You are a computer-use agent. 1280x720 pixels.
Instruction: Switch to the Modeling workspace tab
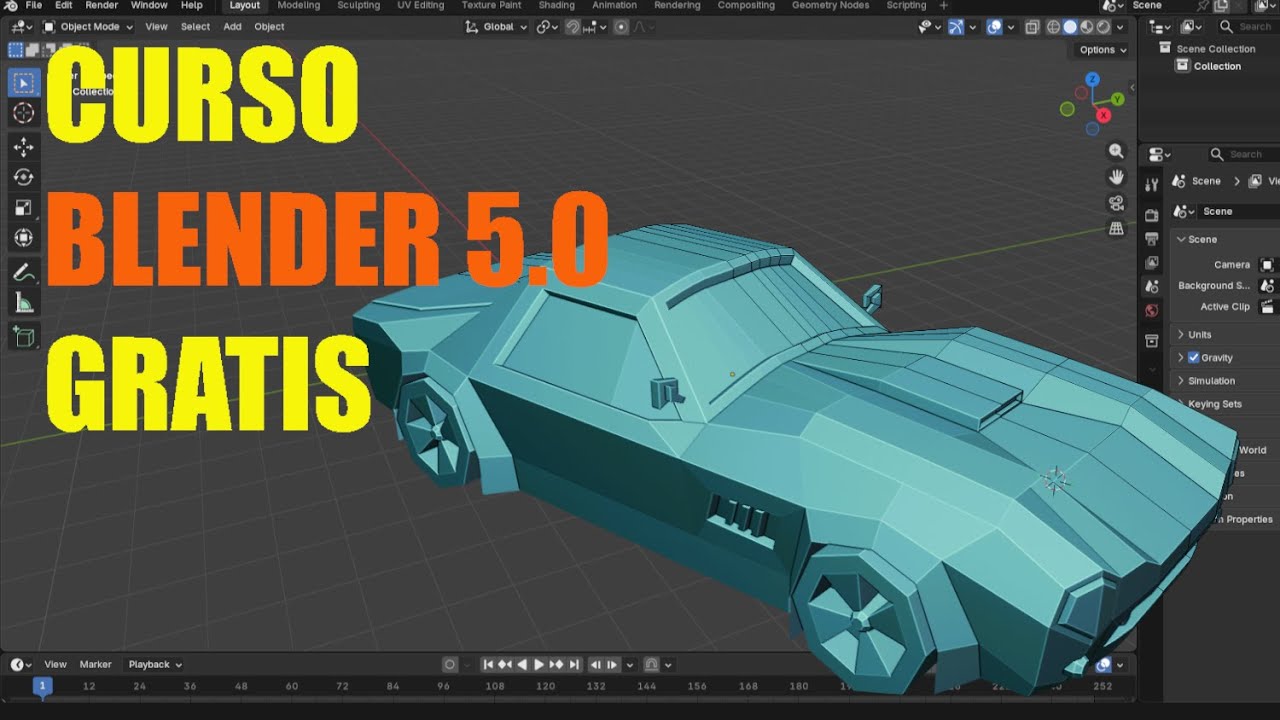coord(299,5)
